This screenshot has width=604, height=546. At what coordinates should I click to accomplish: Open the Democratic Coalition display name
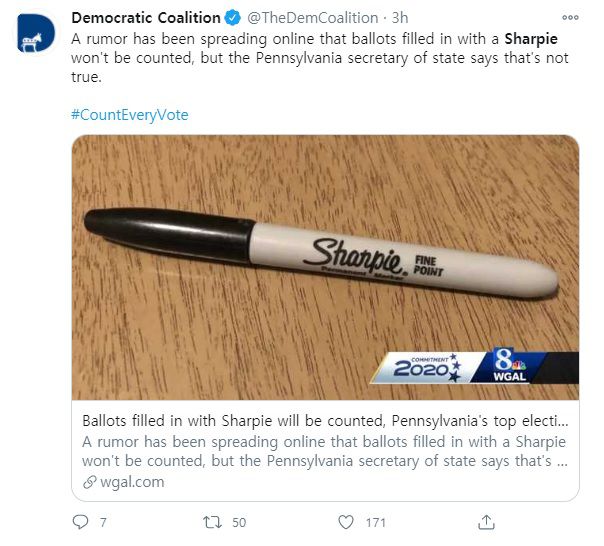tap(145, 17)
